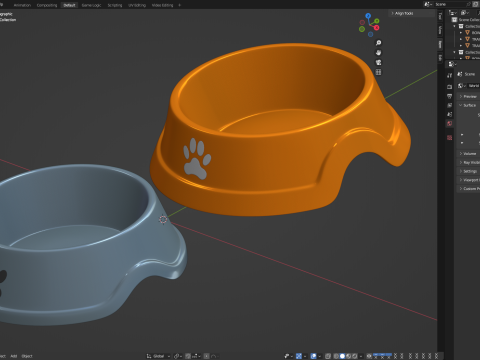480x360 pixels.
Task: Collapse the Surface panel
Action: [x=468, y=105]
